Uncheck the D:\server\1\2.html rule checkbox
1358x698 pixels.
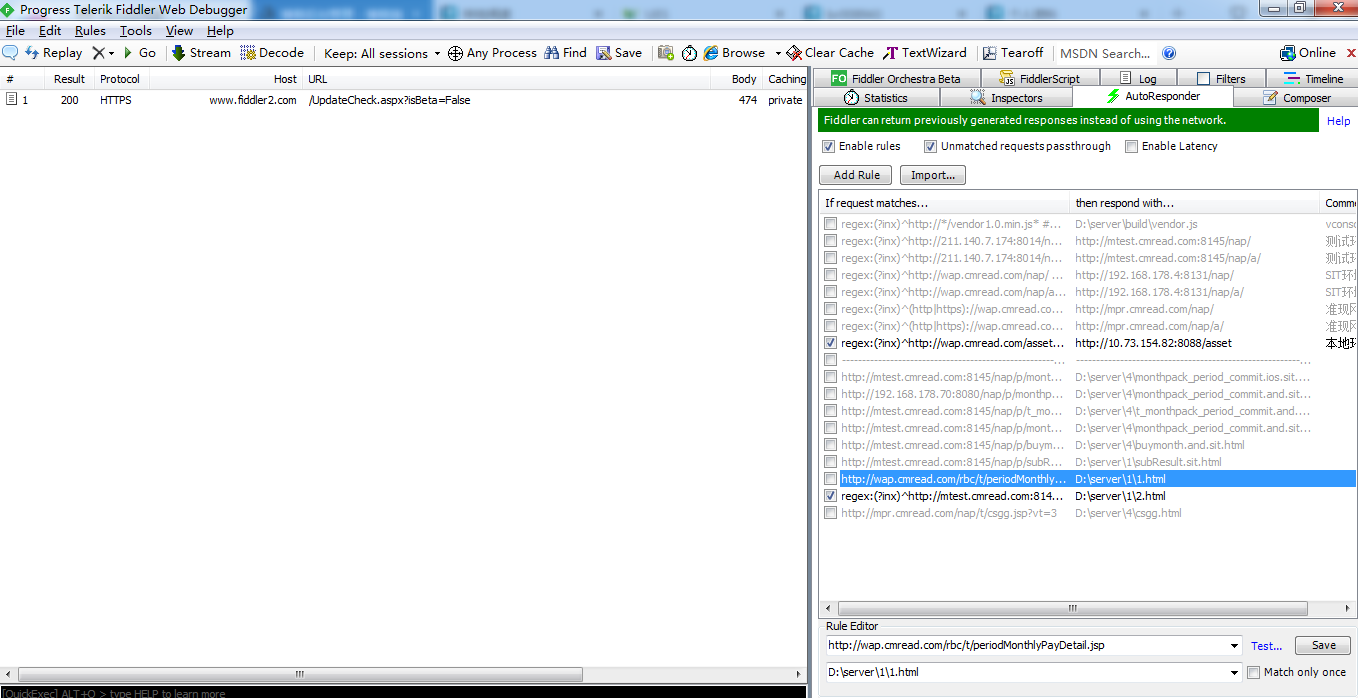pos(830,496)
